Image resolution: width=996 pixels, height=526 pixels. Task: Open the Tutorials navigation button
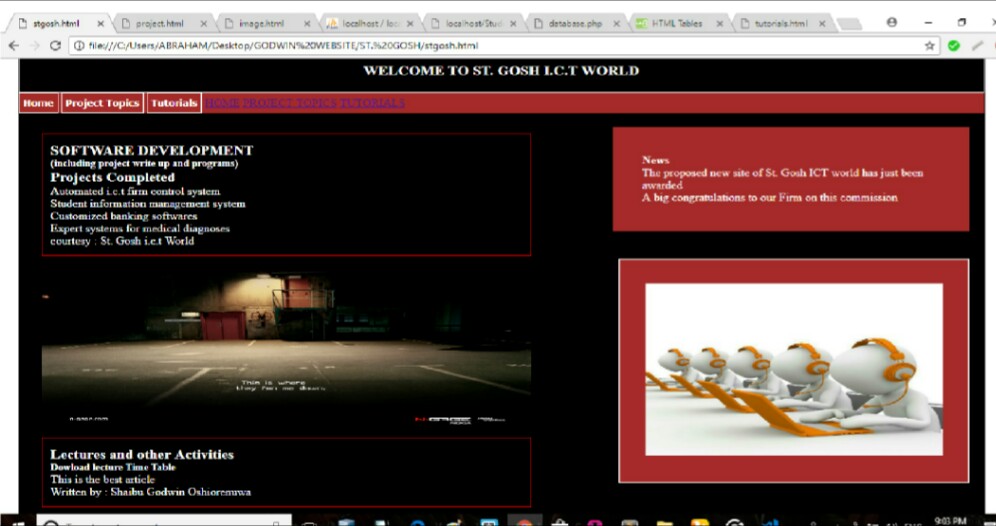pos(174,103)
